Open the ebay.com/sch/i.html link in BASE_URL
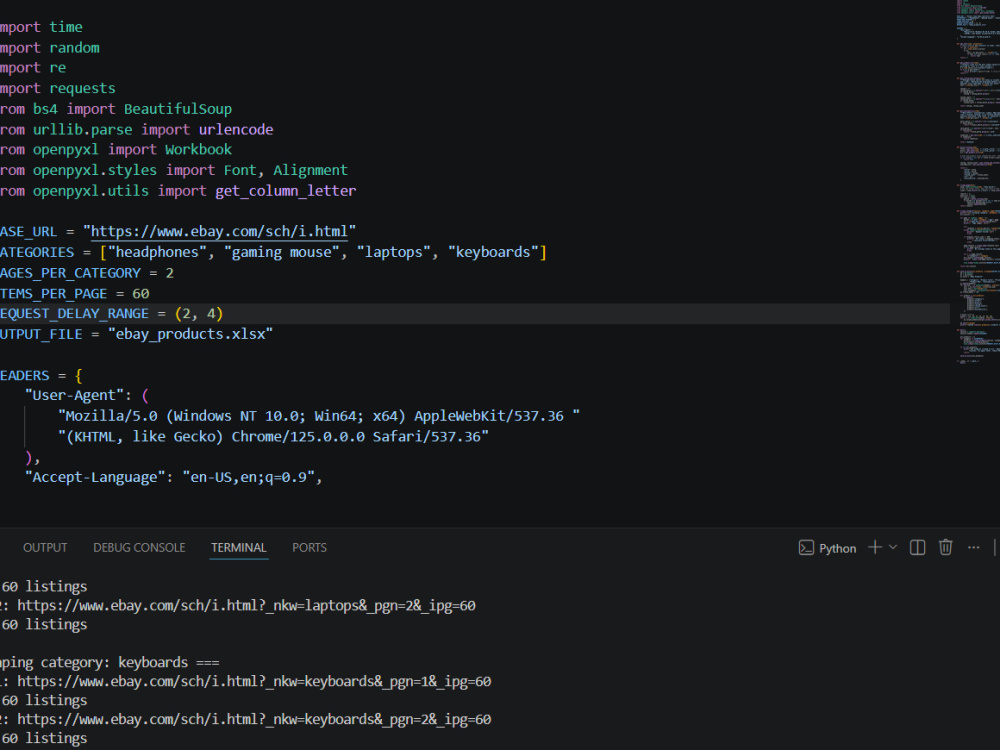Image resolution: width=1000 pixels, height=750 pixels. point(219,232)
